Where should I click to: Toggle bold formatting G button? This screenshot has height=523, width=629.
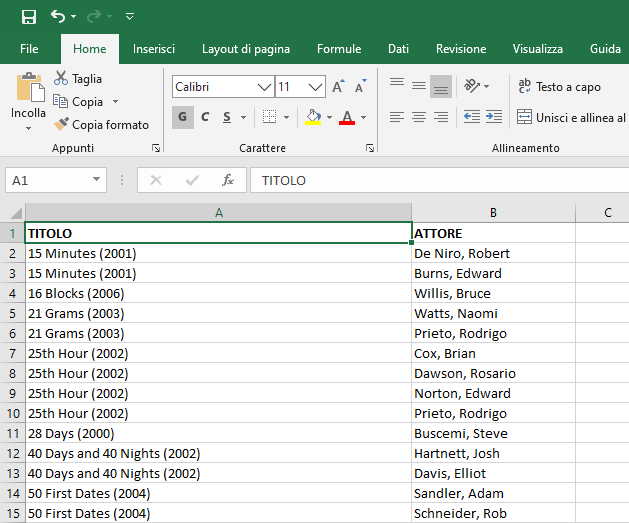[x=183, y=117]
